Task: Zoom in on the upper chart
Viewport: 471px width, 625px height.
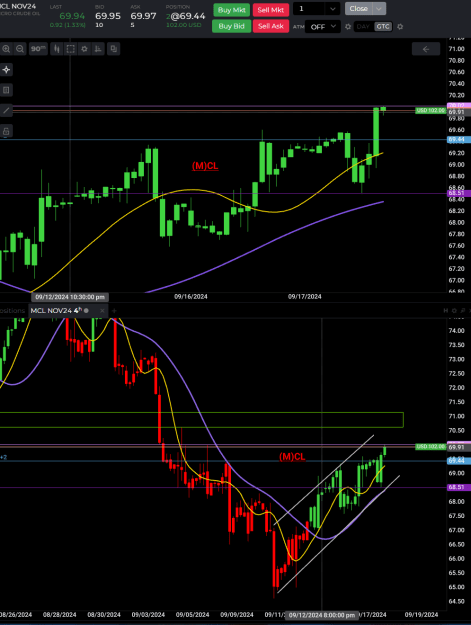Action: click(6, 49)
